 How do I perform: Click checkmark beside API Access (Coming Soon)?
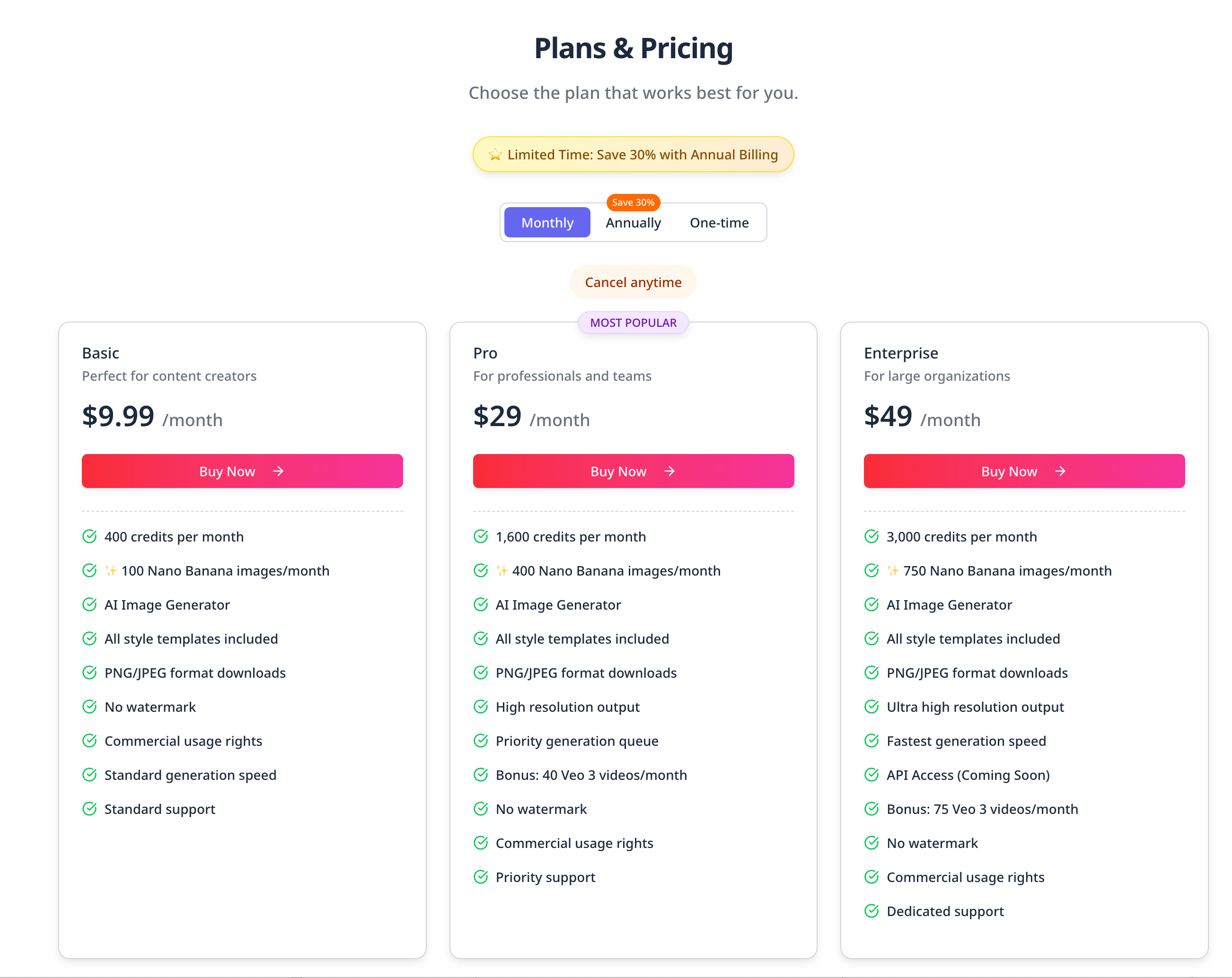(x=871, y=775)
